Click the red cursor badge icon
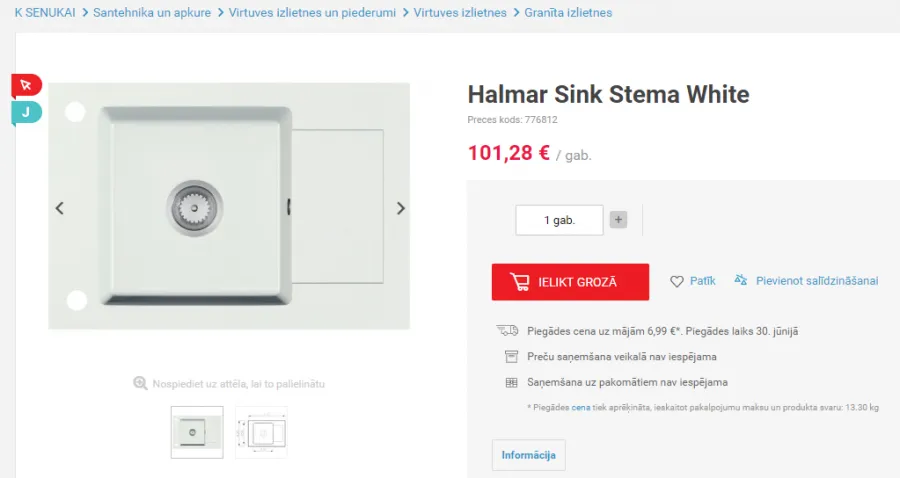The image size is (900, 478). pos(26,86)
